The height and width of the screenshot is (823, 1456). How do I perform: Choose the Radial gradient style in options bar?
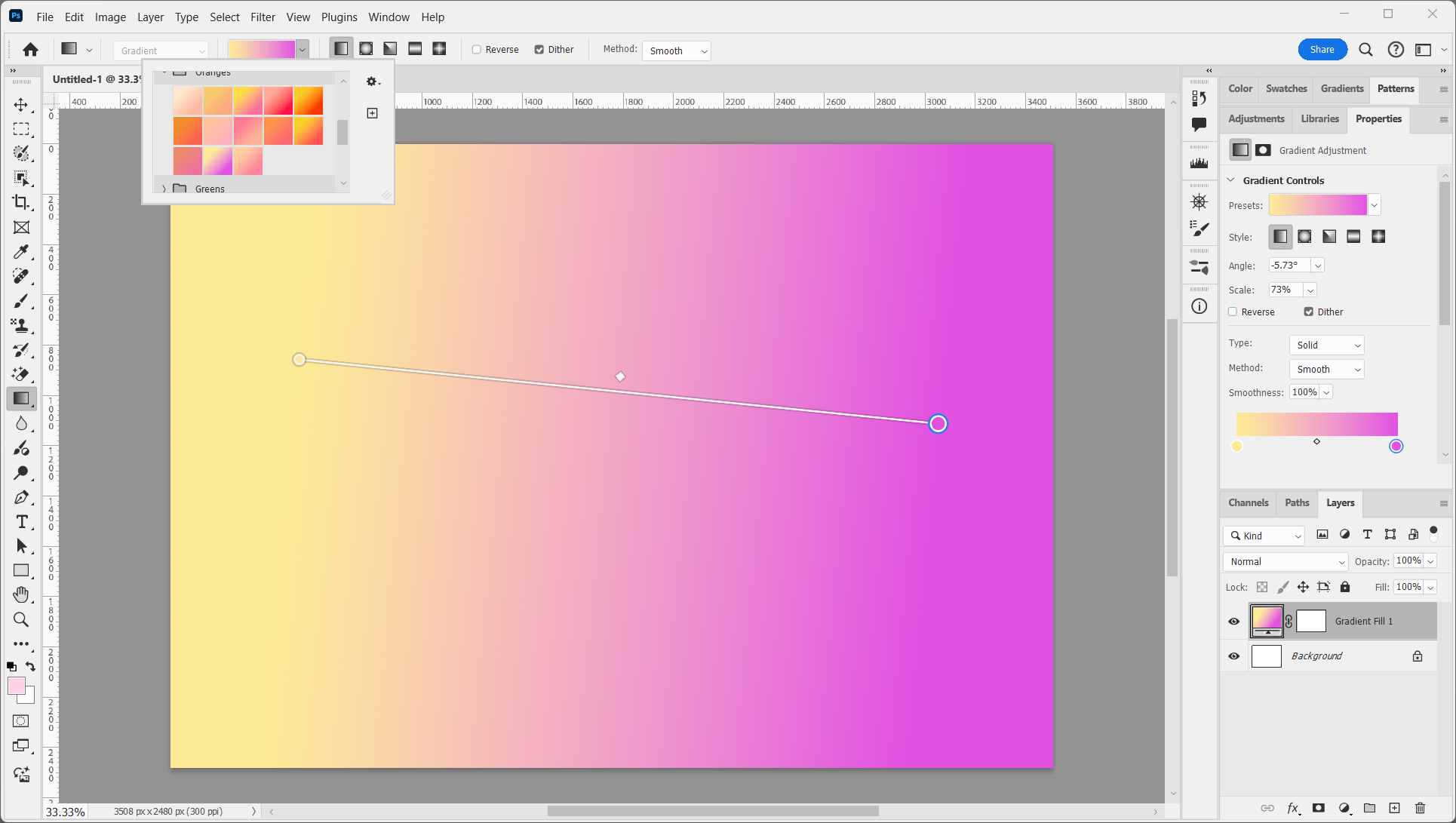(366, 49)
